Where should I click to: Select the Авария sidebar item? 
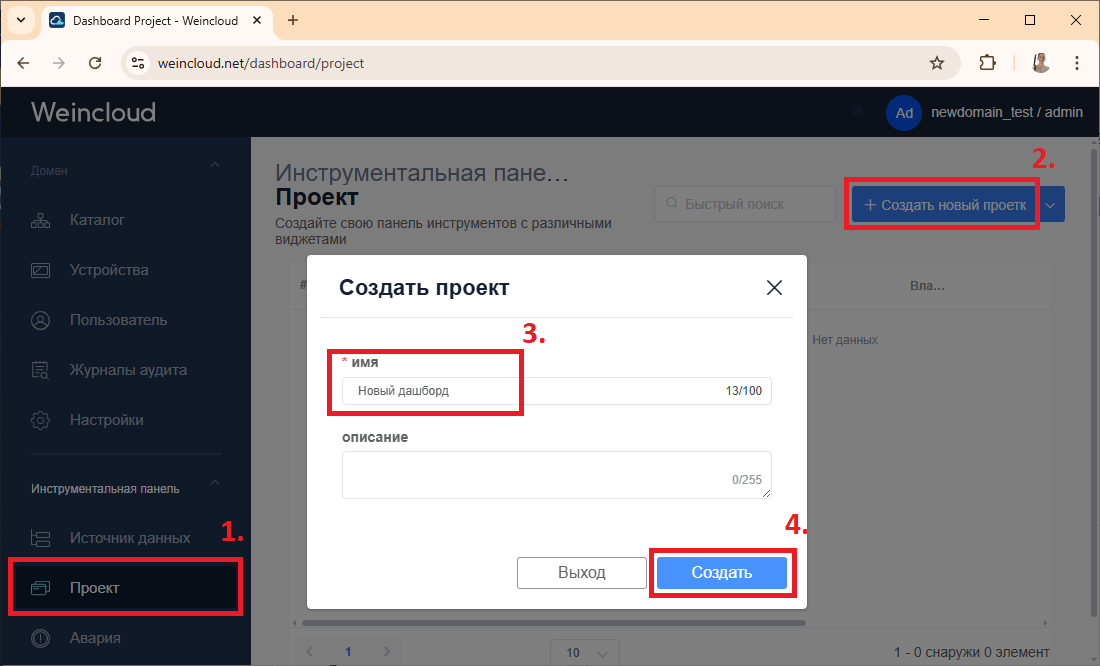click(x=95, y=638)
